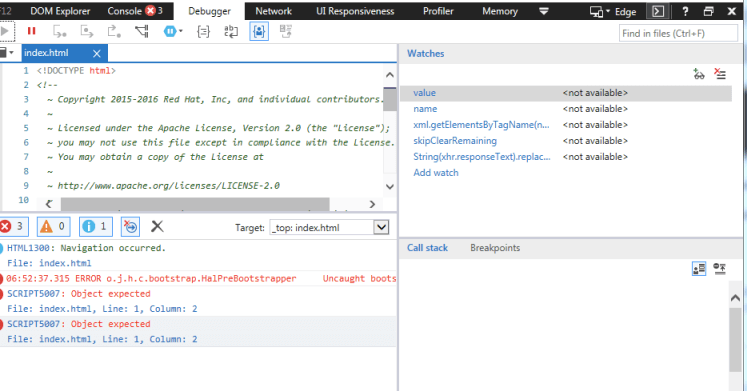Toggle the show library frames icon
Image resolution: width=747 pixels, height=391 pixels.
click(699, 269)
